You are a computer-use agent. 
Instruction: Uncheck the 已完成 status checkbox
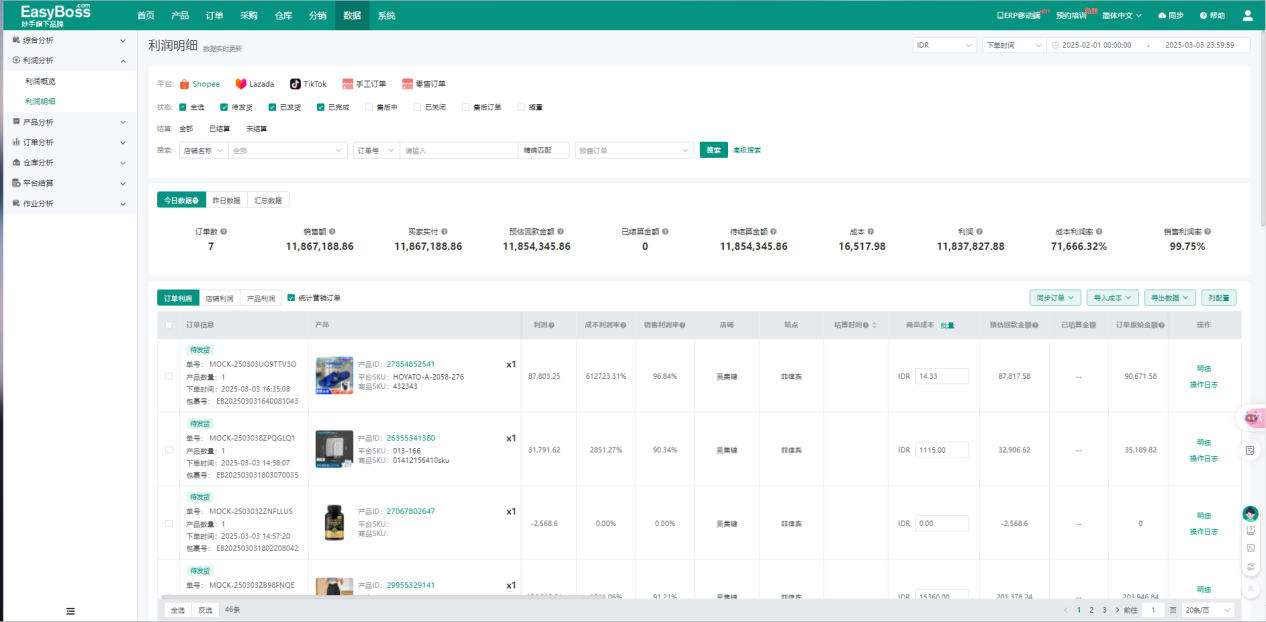(x=321, y=106)
